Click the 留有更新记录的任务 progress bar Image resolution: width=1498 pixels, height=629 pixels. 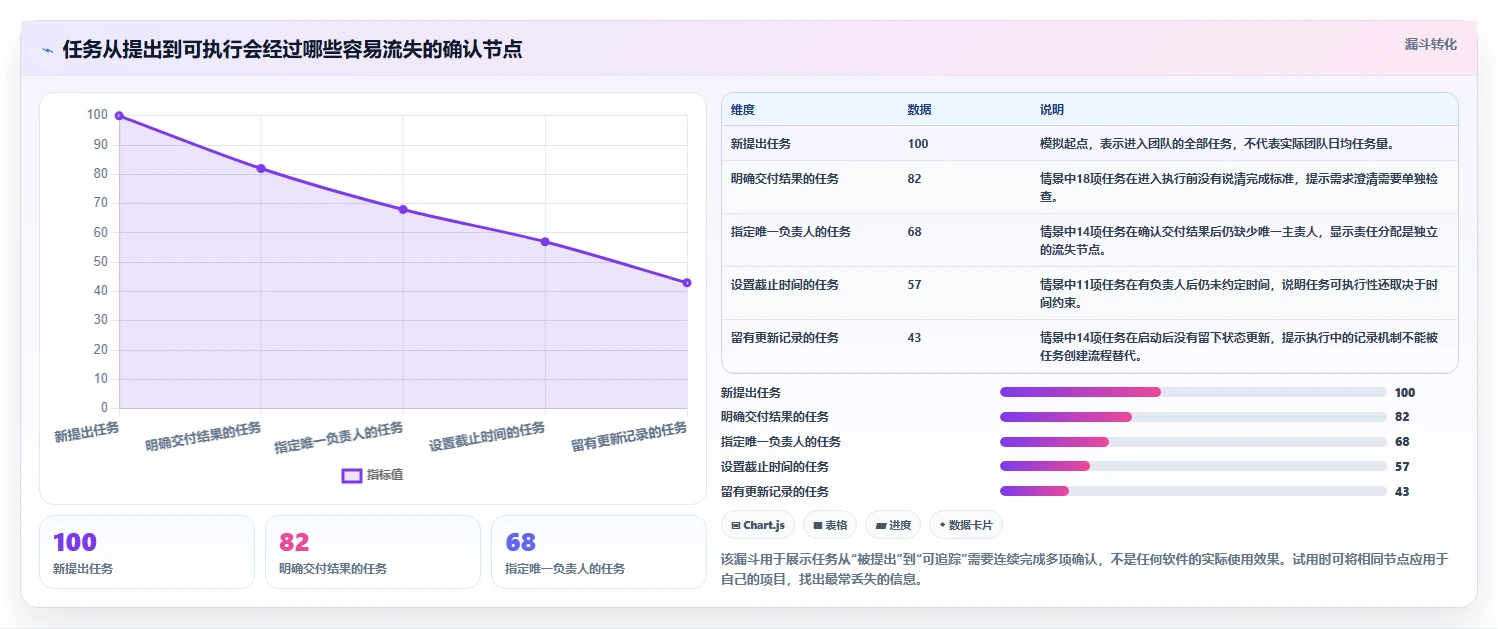(1193, 491)
